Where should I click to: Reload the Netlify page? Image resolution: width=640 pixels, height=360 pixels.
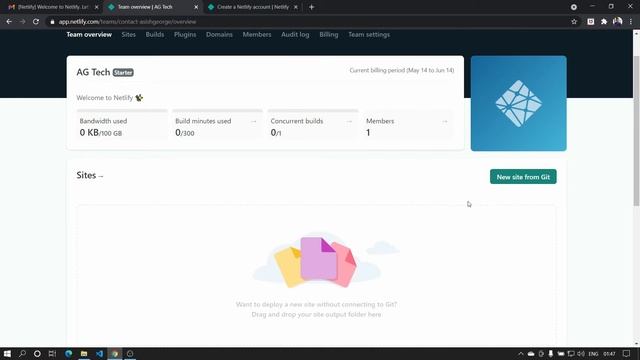(x=36, y=22)
